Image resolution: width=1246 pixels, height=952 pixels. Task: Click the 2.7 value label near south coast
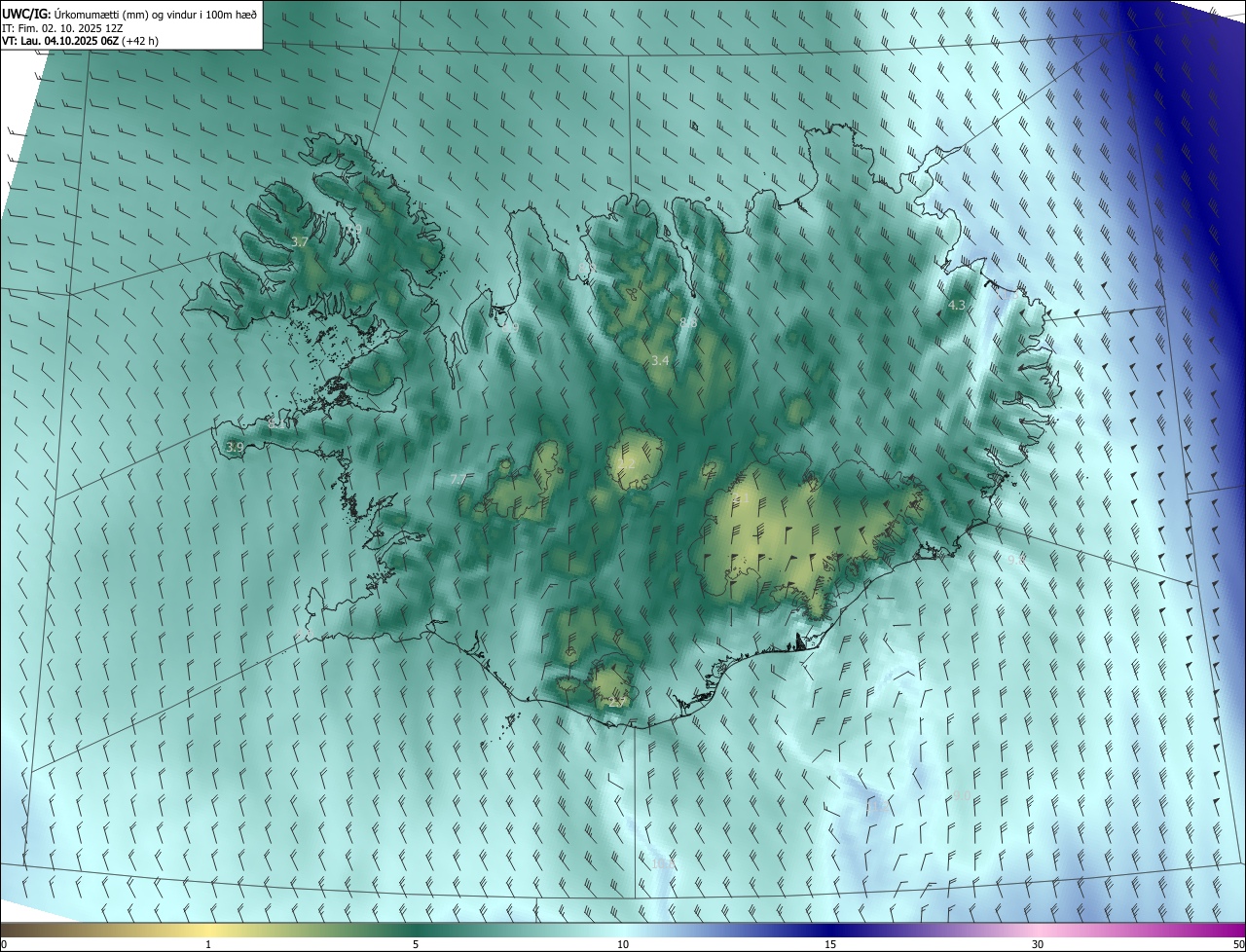[617, 702]
